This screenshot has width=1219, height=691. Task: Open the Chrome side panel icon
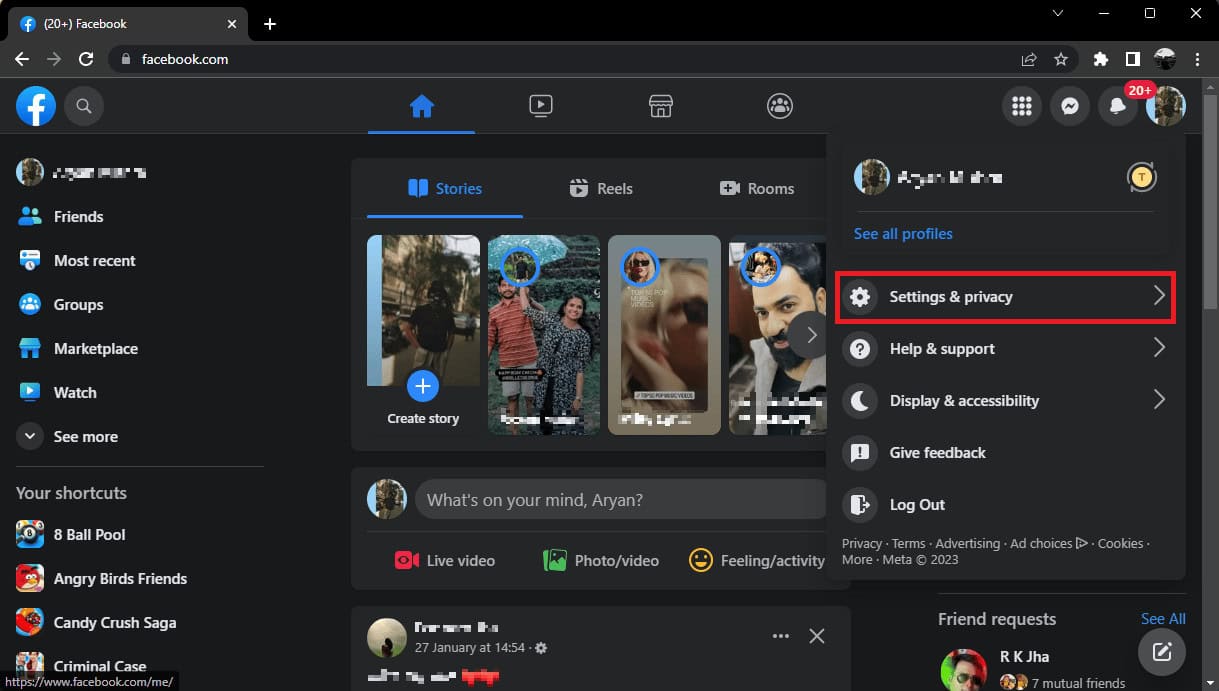[1133, 59]
